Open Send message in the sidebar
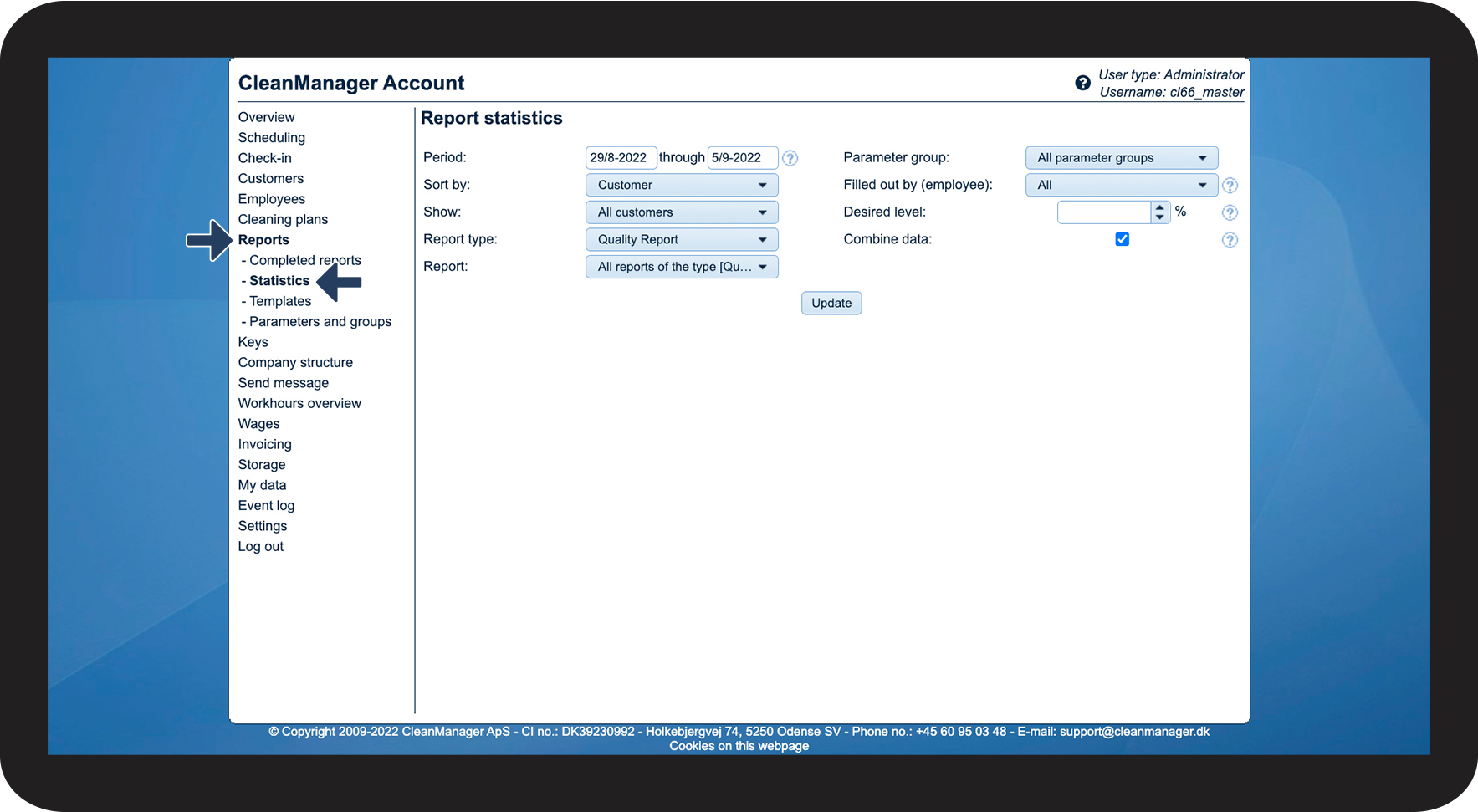The image size is (1478, 812). pyautogui.click(x=284, y=383)
